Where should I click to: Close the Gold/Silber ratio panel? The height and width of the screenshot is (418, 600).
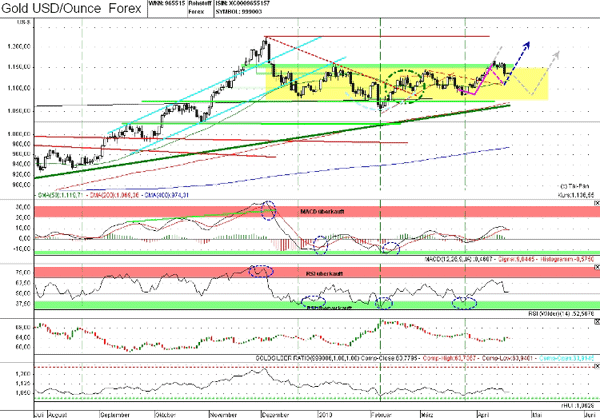click(x=595, y=321)
